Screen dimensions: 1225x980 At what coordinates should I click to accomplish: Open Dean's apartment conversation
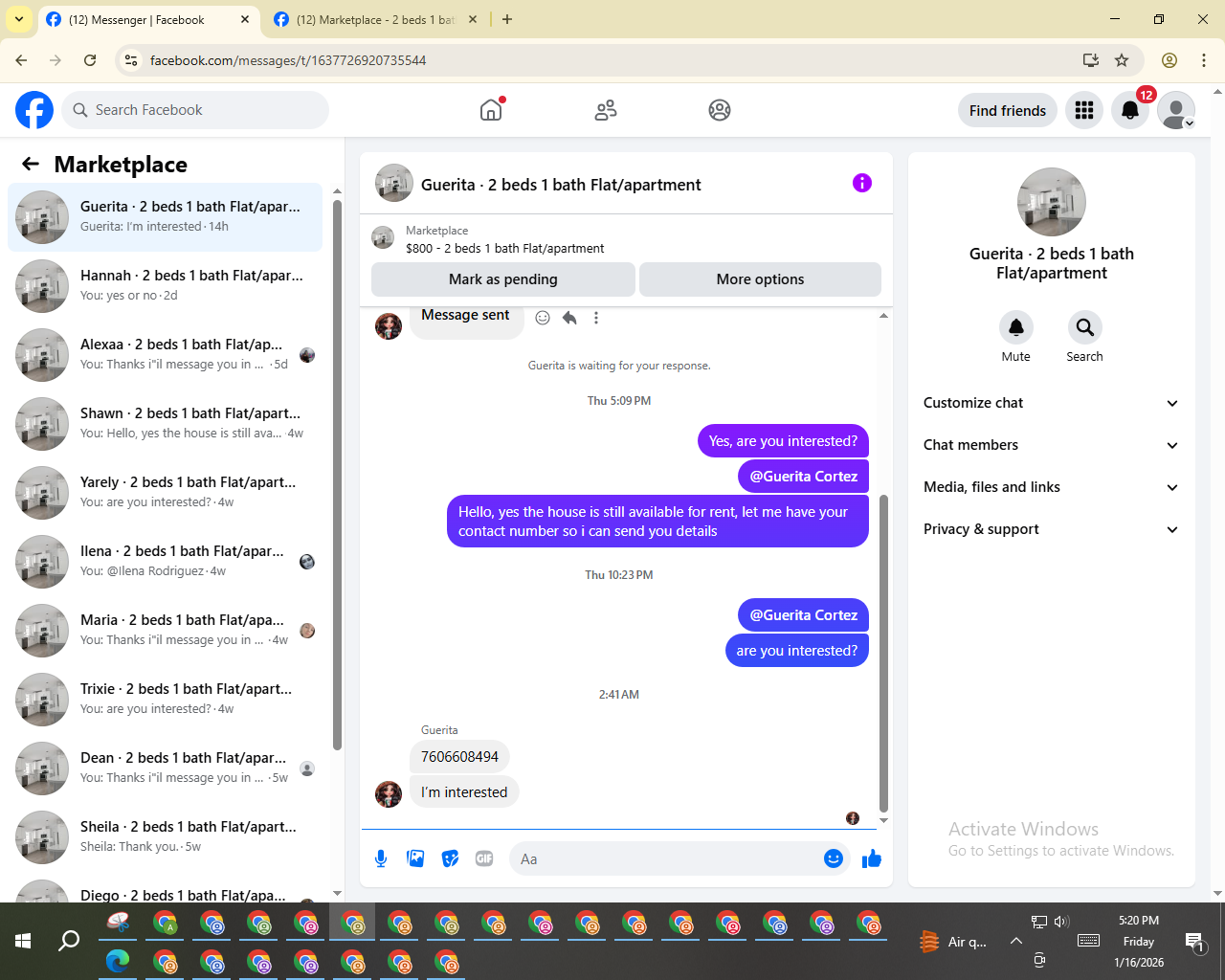coord(166,768)
